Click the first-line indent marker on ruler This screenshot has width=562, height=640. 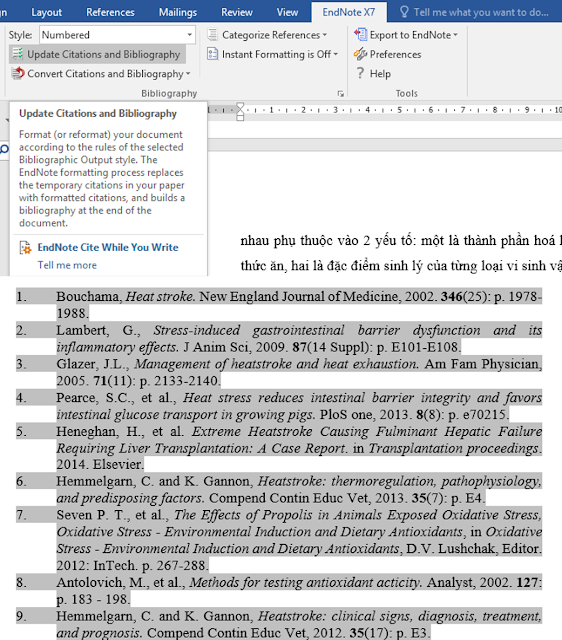[x=240, y=107]
